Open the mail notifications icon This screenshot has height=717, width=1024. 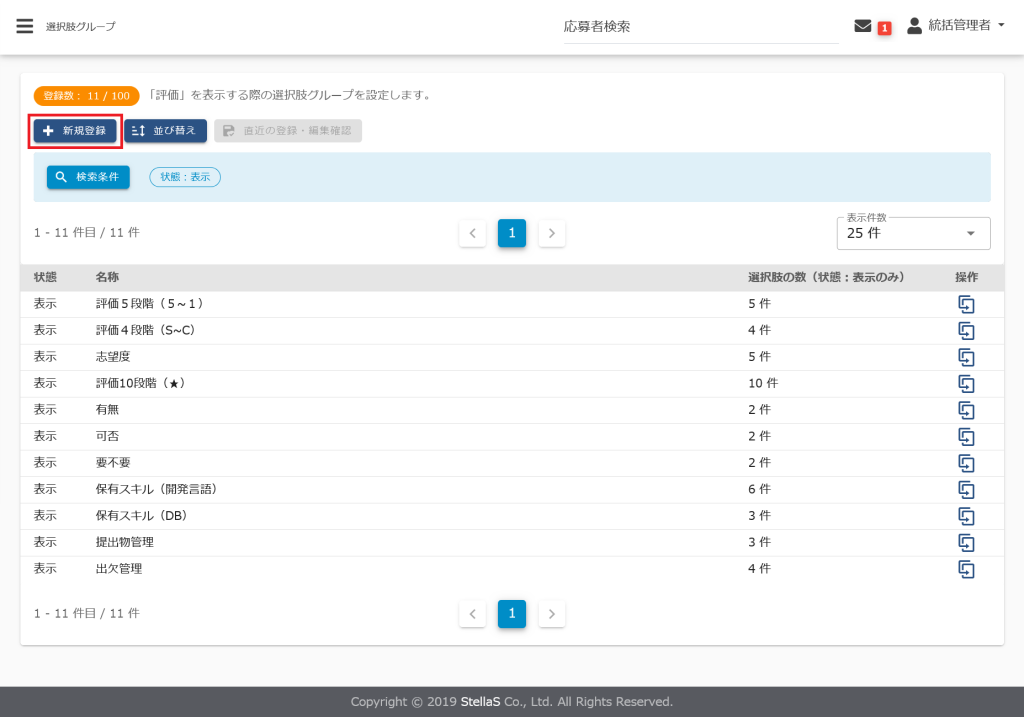[862, 27]
